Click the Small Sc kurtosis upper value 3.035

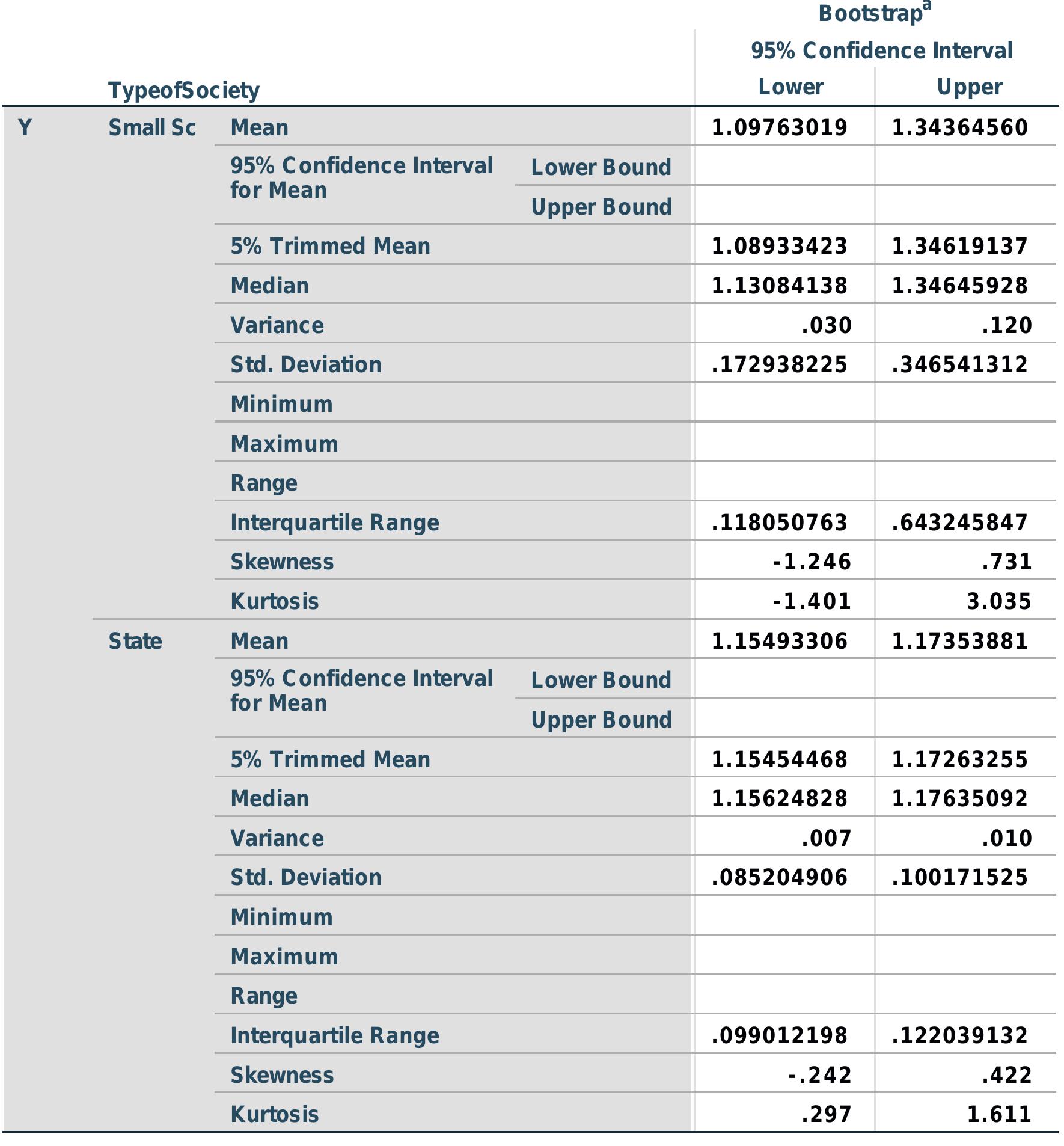tap(998, 601)
